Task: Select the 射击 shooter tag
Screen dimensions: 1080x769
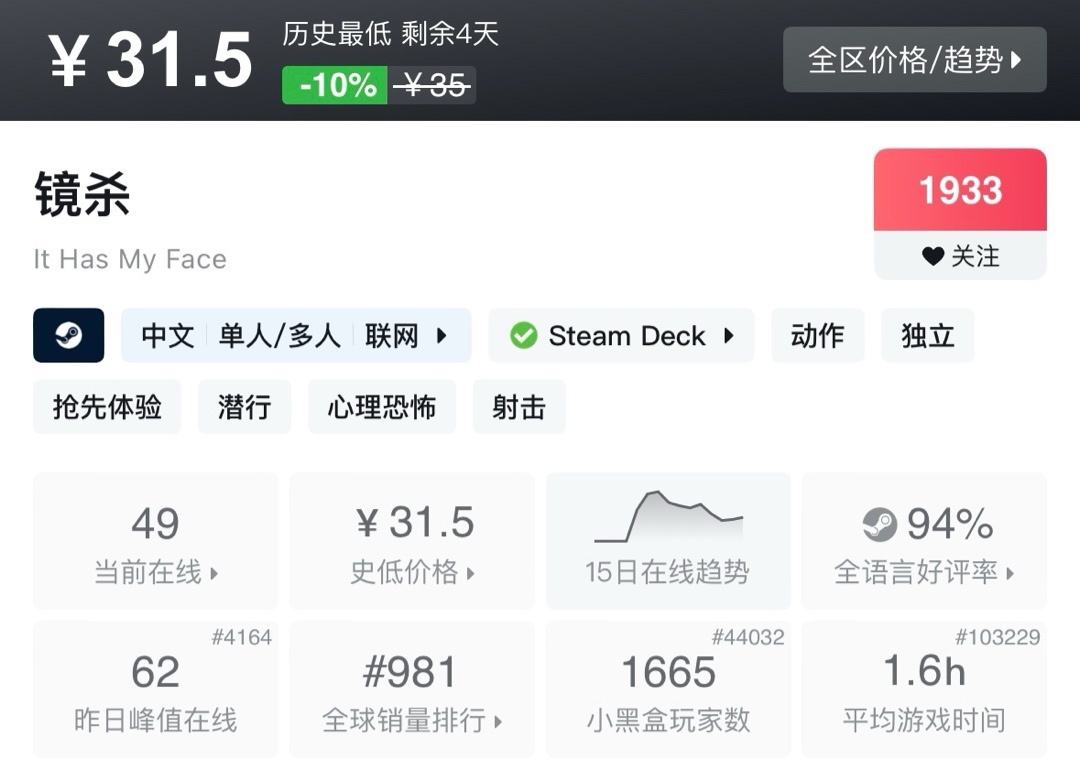Action: point(519,407)
